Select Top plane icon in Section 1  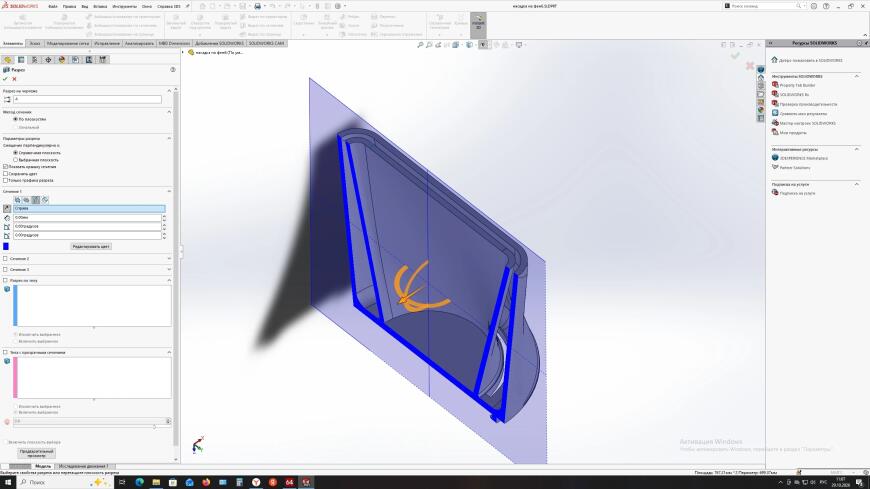[x=27, y=200]
